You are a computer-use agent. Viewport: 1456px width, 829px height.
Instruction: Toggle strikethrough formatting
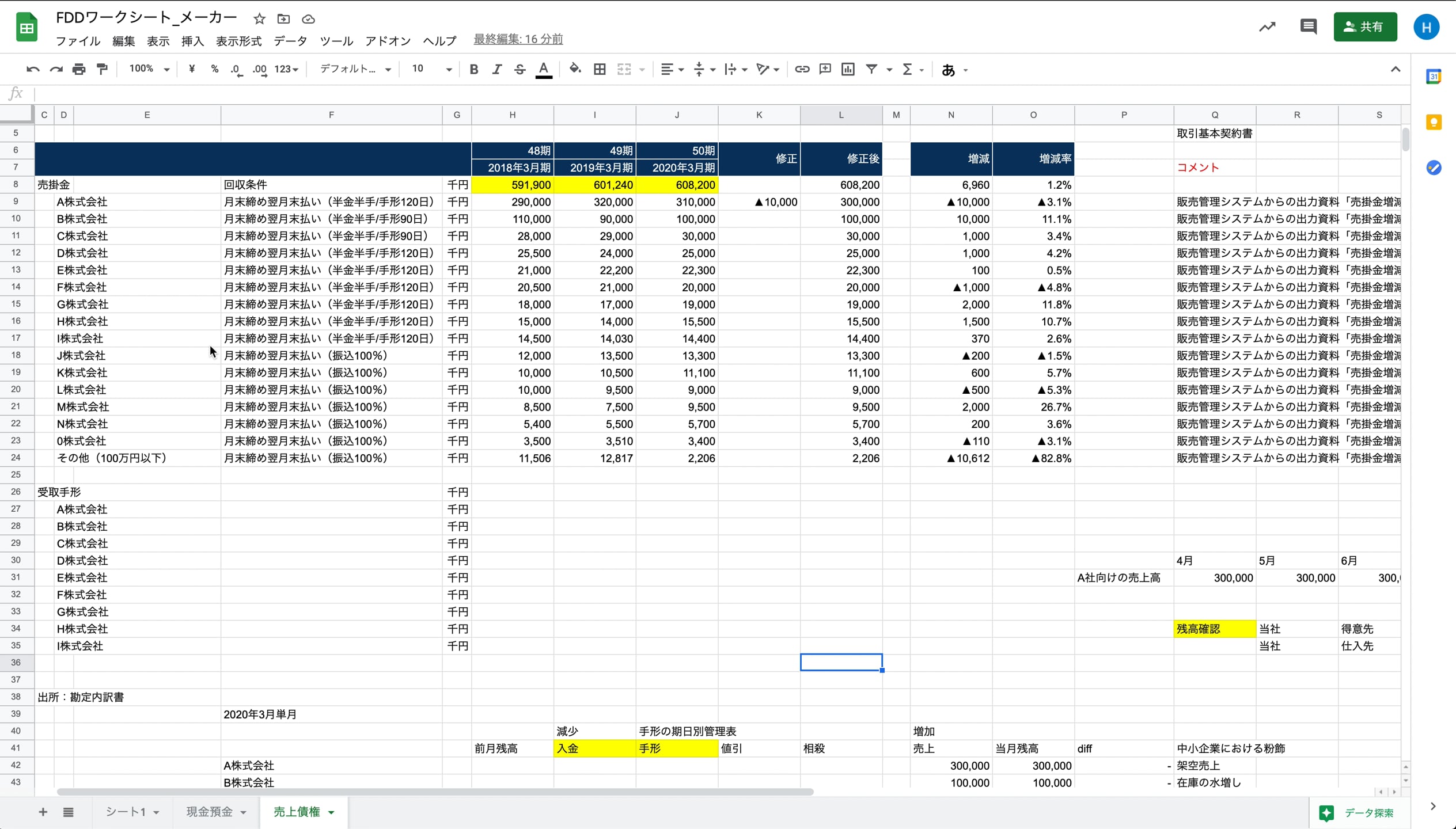(520, 69)
